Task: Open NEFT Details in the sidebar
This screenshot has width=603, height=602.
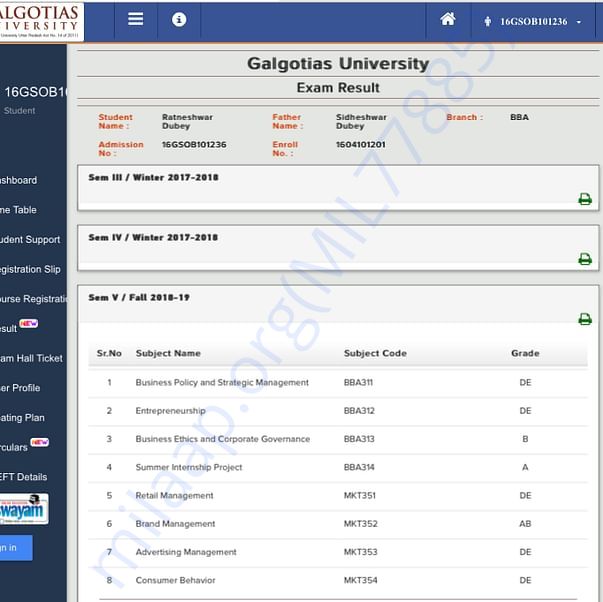Action: point(23,477)
